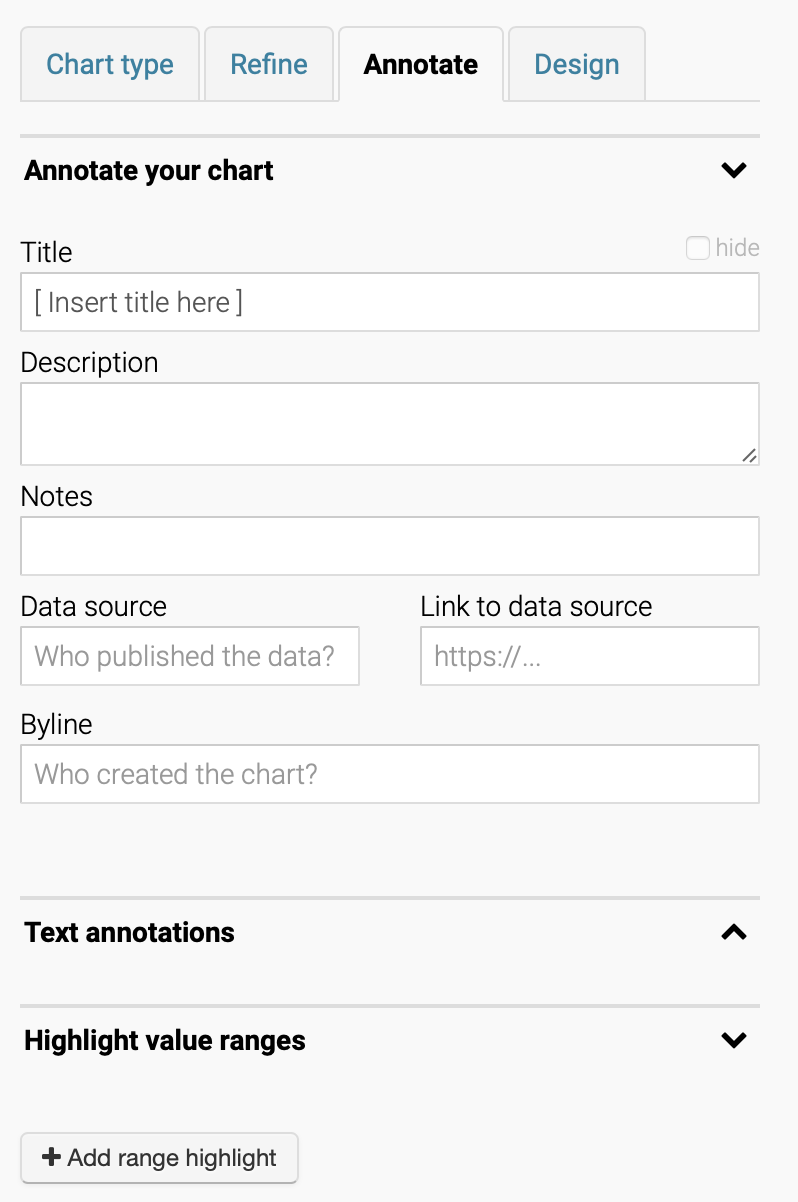
Task: Click into the Notes field
Action: point(390,546)
